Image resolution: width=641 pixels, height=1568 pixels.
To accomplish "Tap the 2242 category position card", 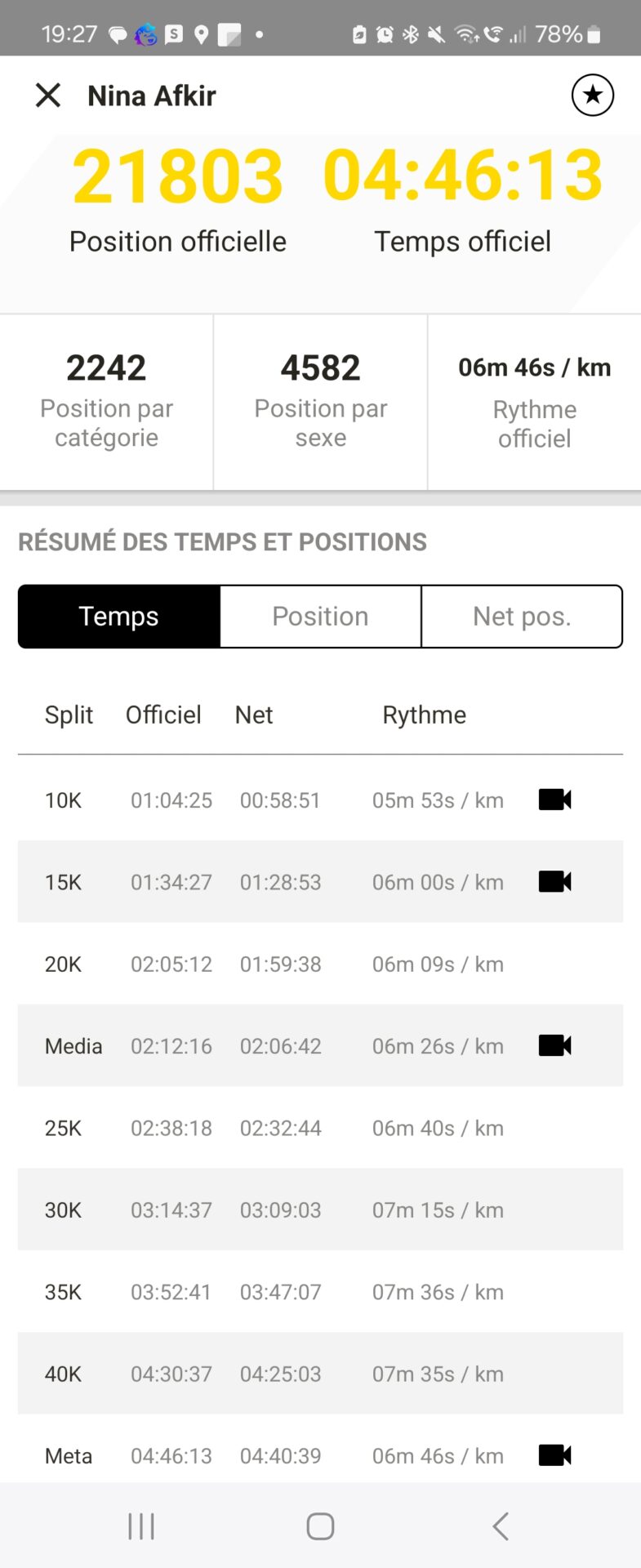I will [x=106, y=401].
